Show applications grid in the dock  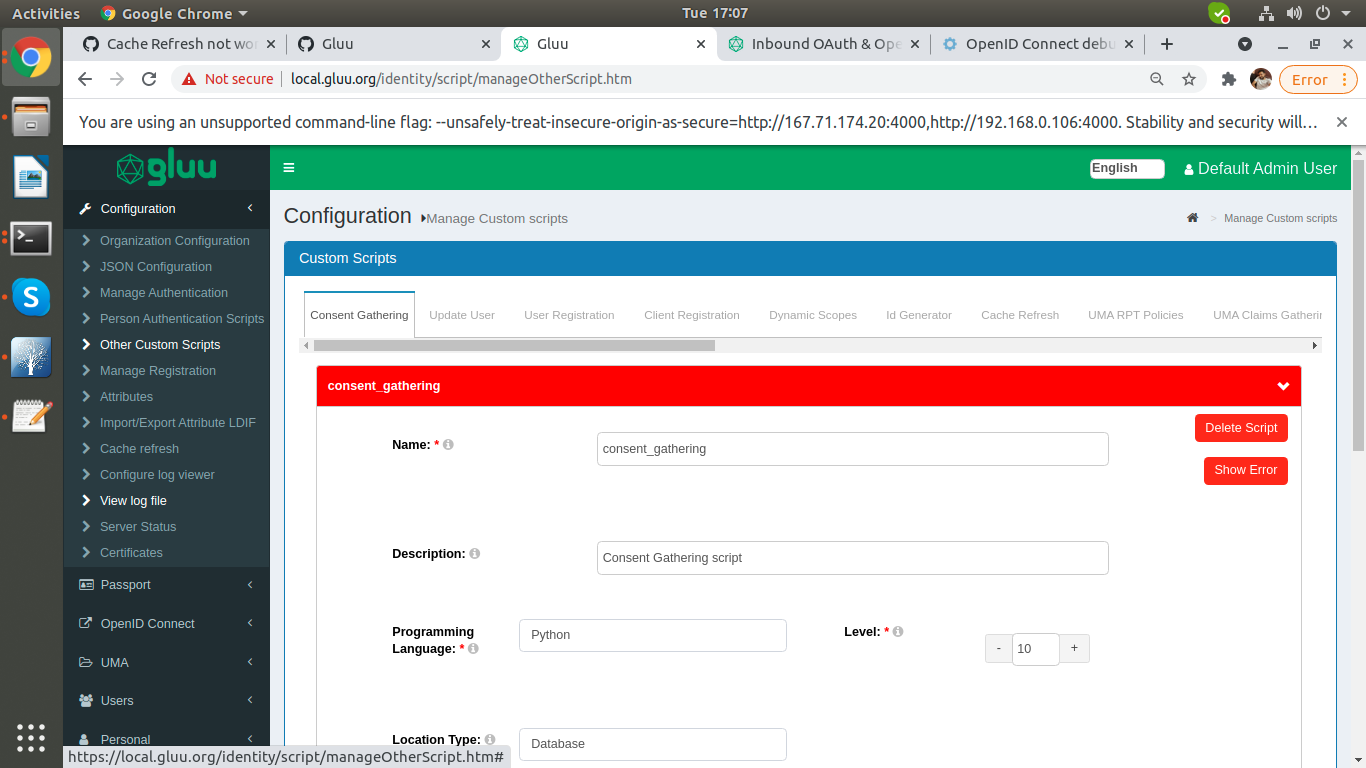tap(31, 738)
